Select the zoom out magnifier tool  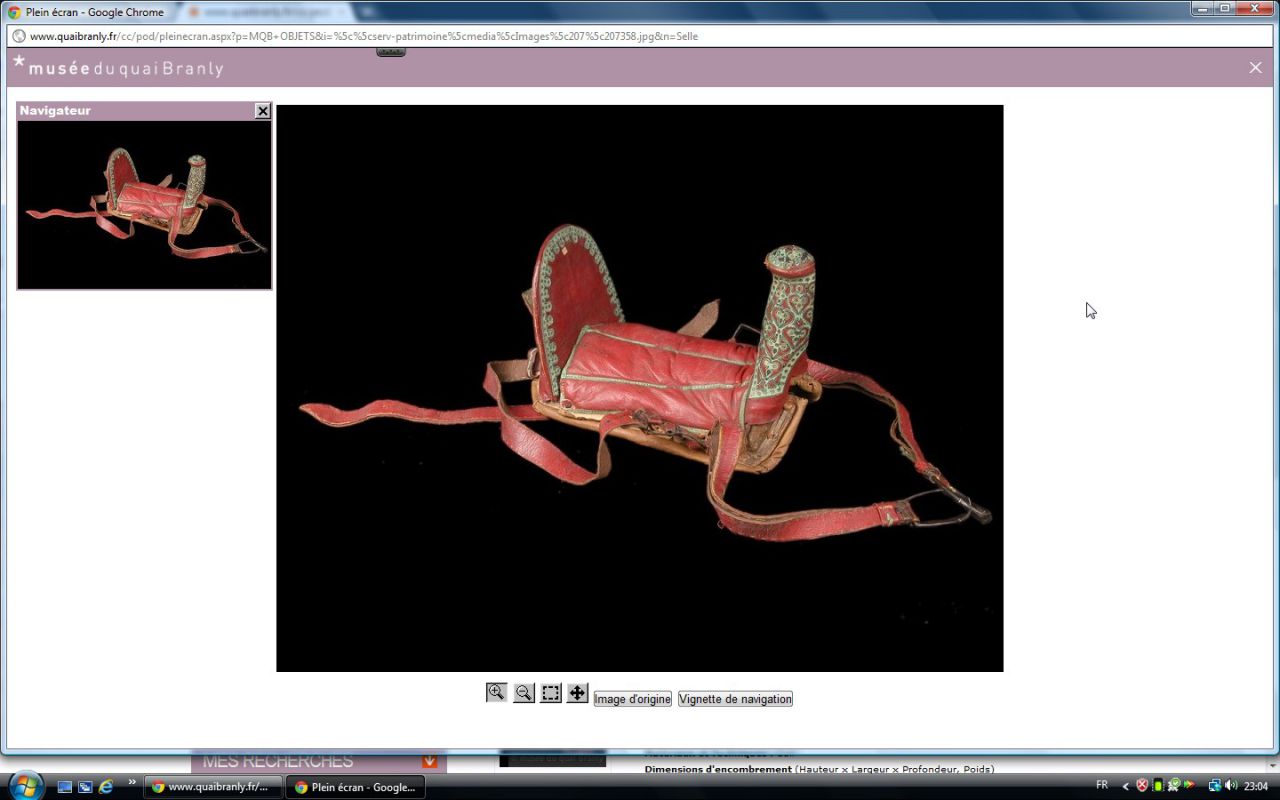(523, 693)
